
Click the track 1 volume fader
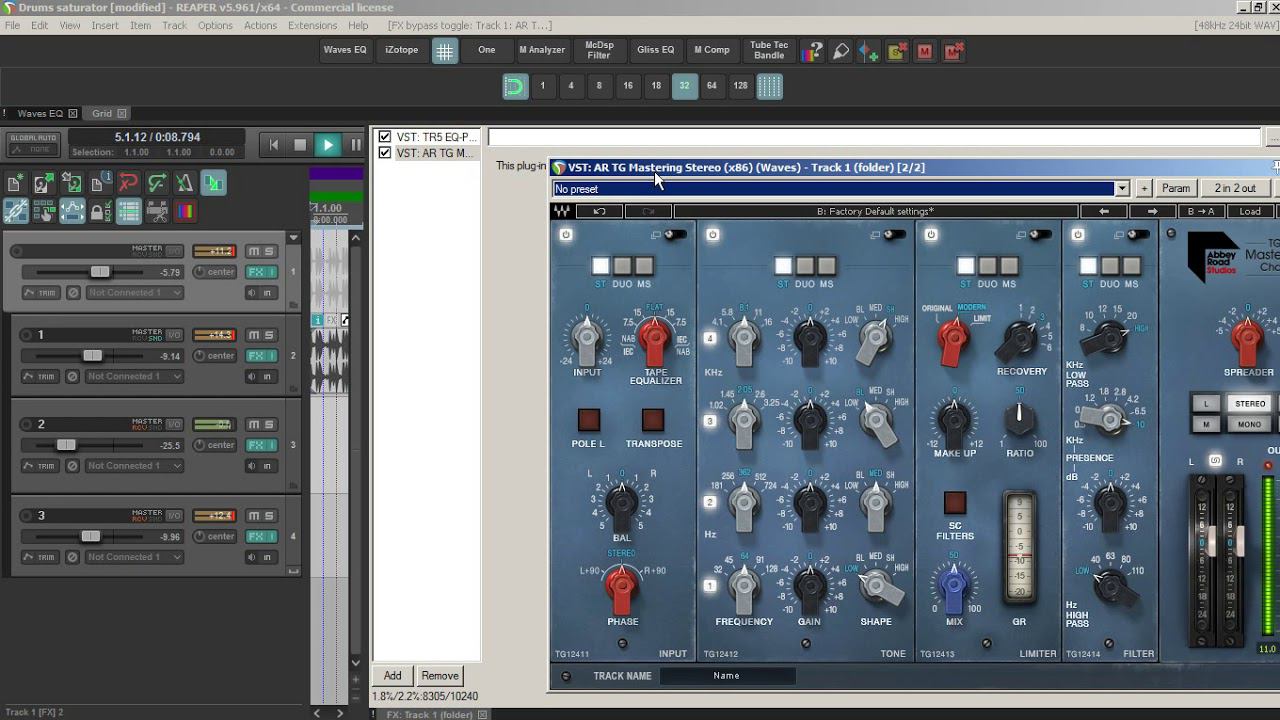tap(93, 356)
